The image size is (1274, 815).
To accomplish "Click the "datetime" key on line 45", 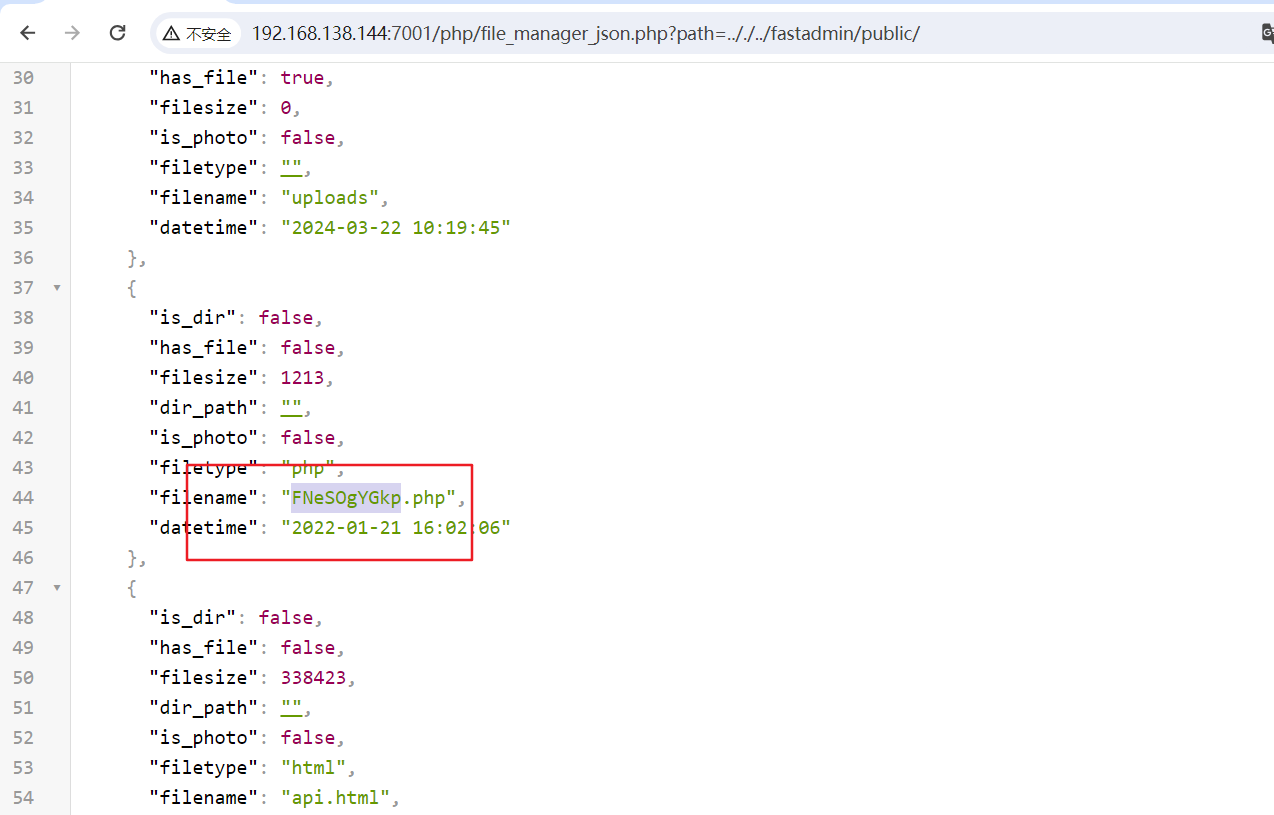I will click(204, 527).
